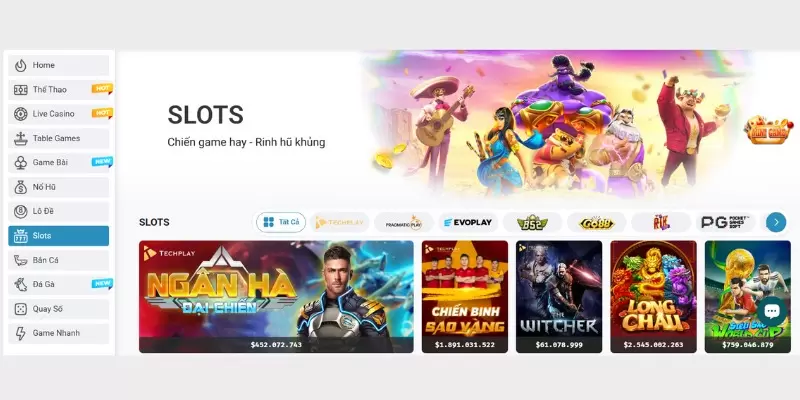800x400 pixels.
Task: Open the Ngân Hà Đại Chiến game
Action: [x=276, y=296]
